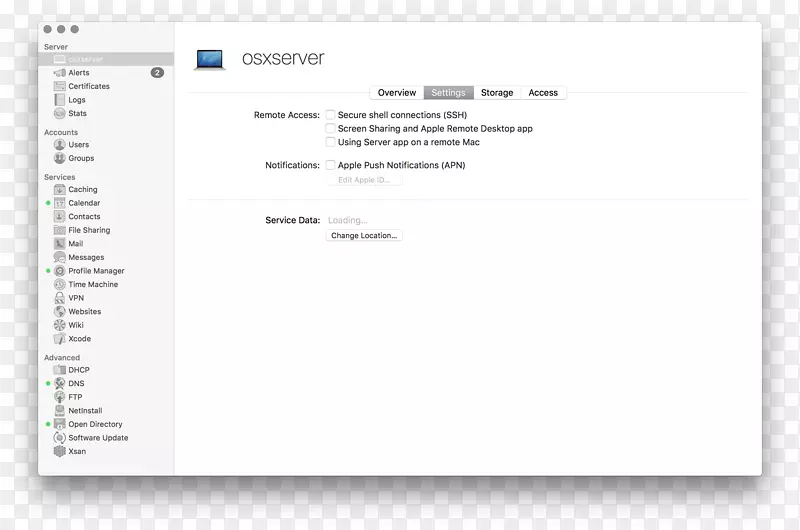The height and width of the screenshot is (530, 800).
Task: Open the File Sharing service icon
Action: 60,230
